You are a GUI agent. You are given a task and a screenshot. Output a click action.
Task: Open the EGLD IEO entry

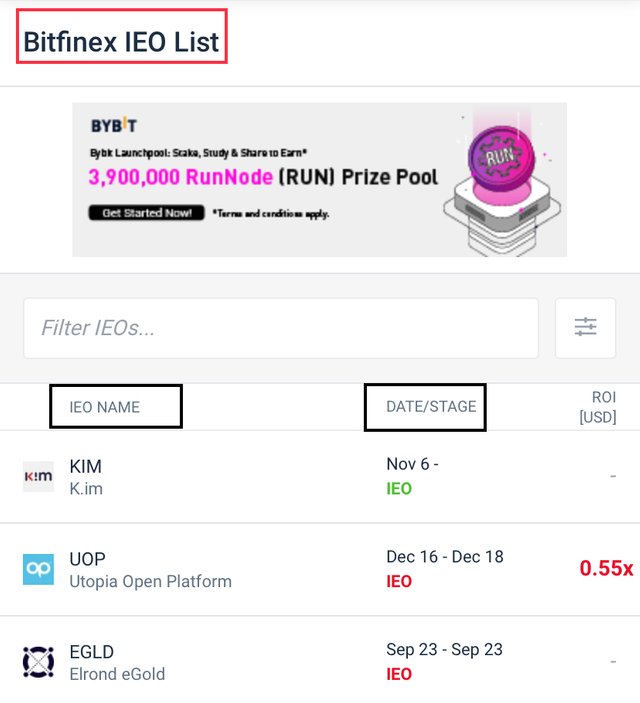(92, 652)
